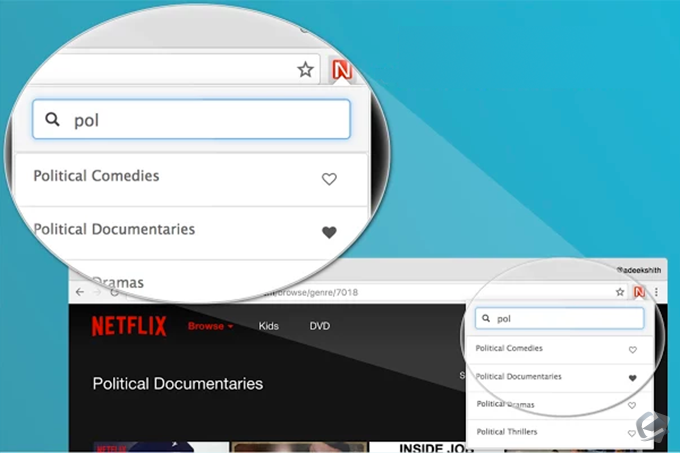The height and width of the screenshot is (453, 680).
Task: Toggle the heart beside Political Dramas
Action: pos(632,405)
